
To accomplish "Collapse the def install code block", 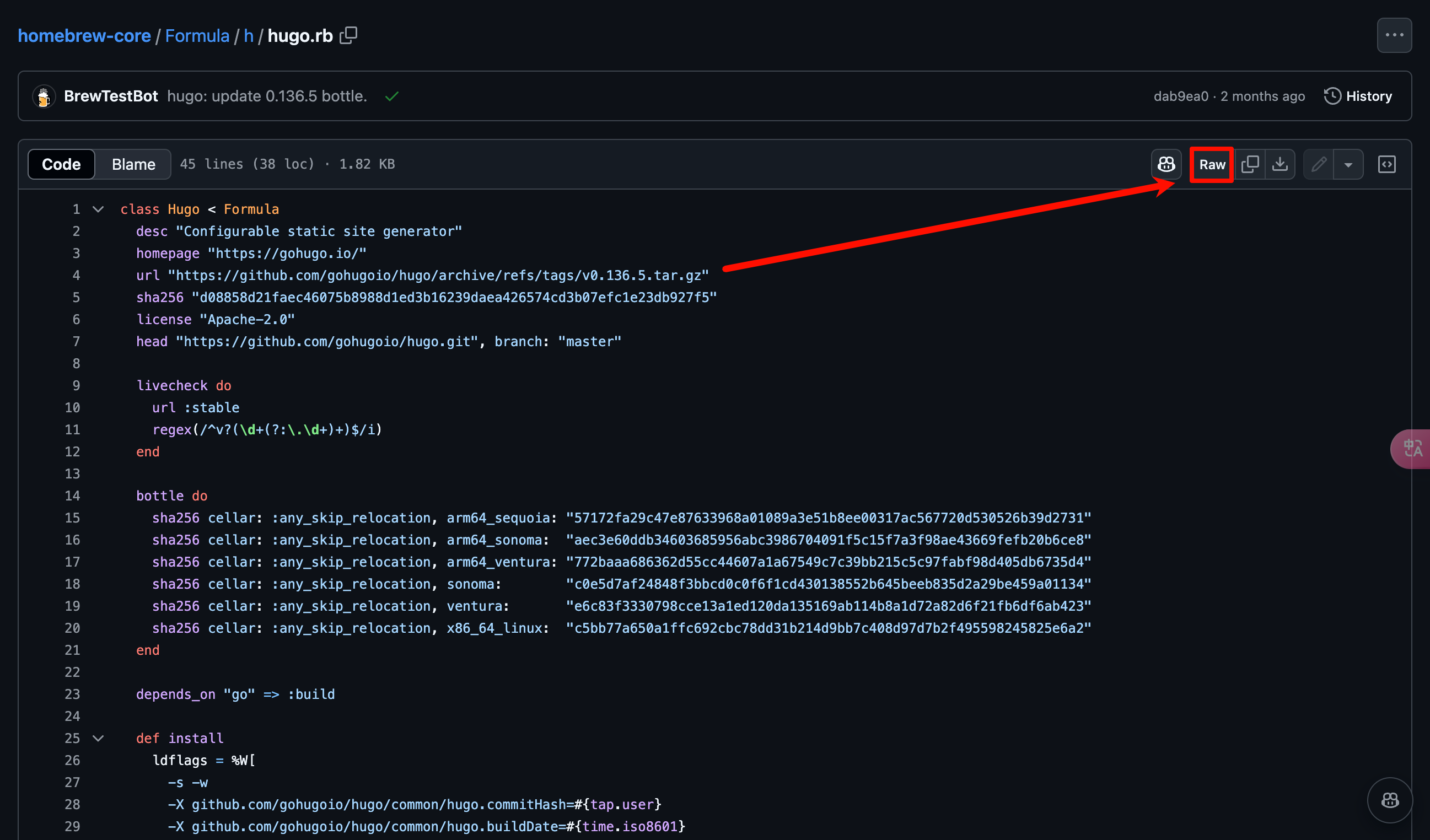I will point(98,738).
